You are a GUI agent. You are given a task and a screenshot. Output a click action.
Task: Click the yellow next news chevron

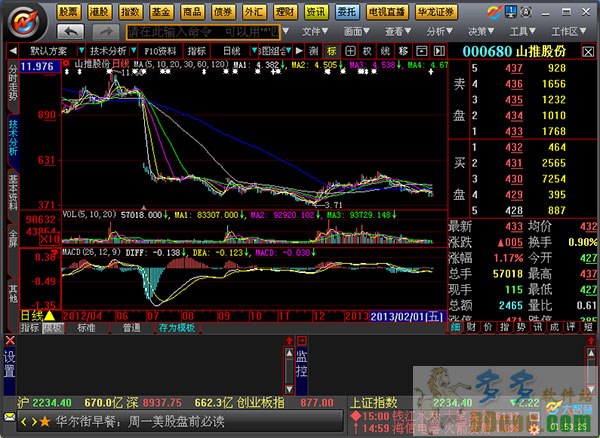tap(34, 422)
